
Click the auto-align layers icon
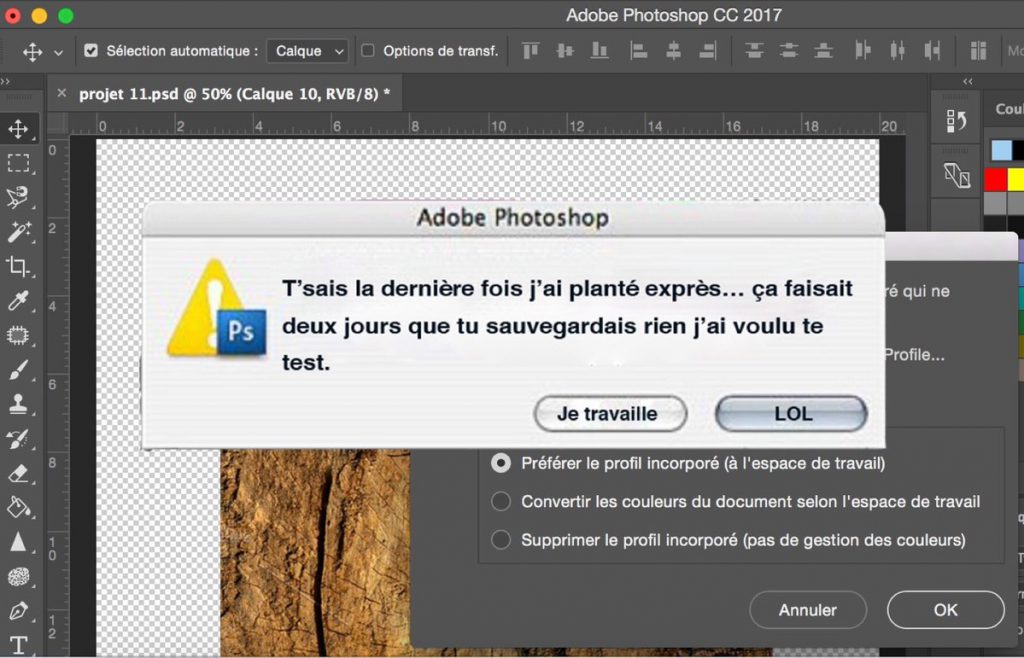(978, 50)
